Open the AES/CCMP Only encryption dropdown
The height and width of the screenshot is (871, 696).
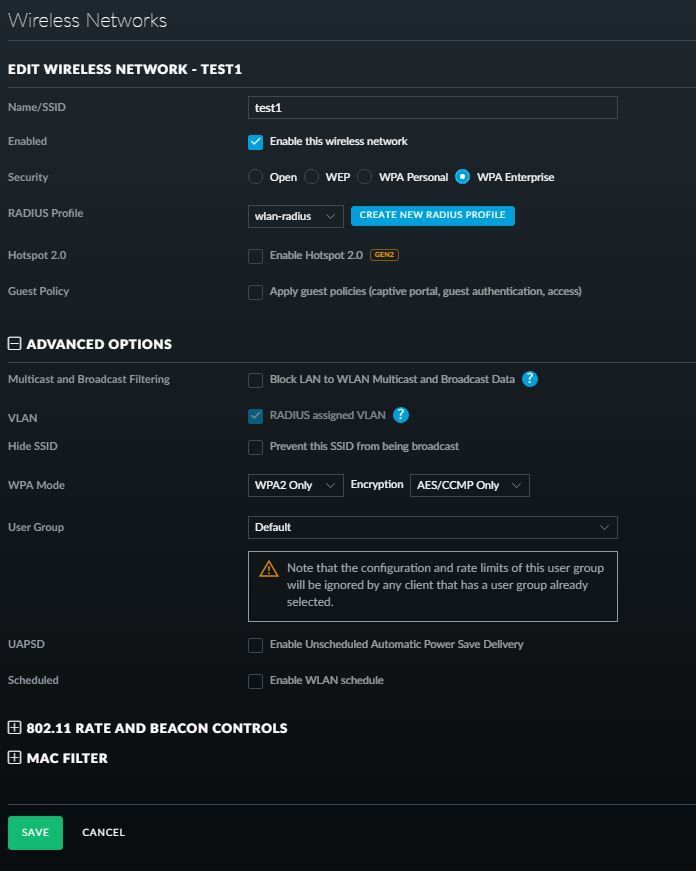click(469, 486)
